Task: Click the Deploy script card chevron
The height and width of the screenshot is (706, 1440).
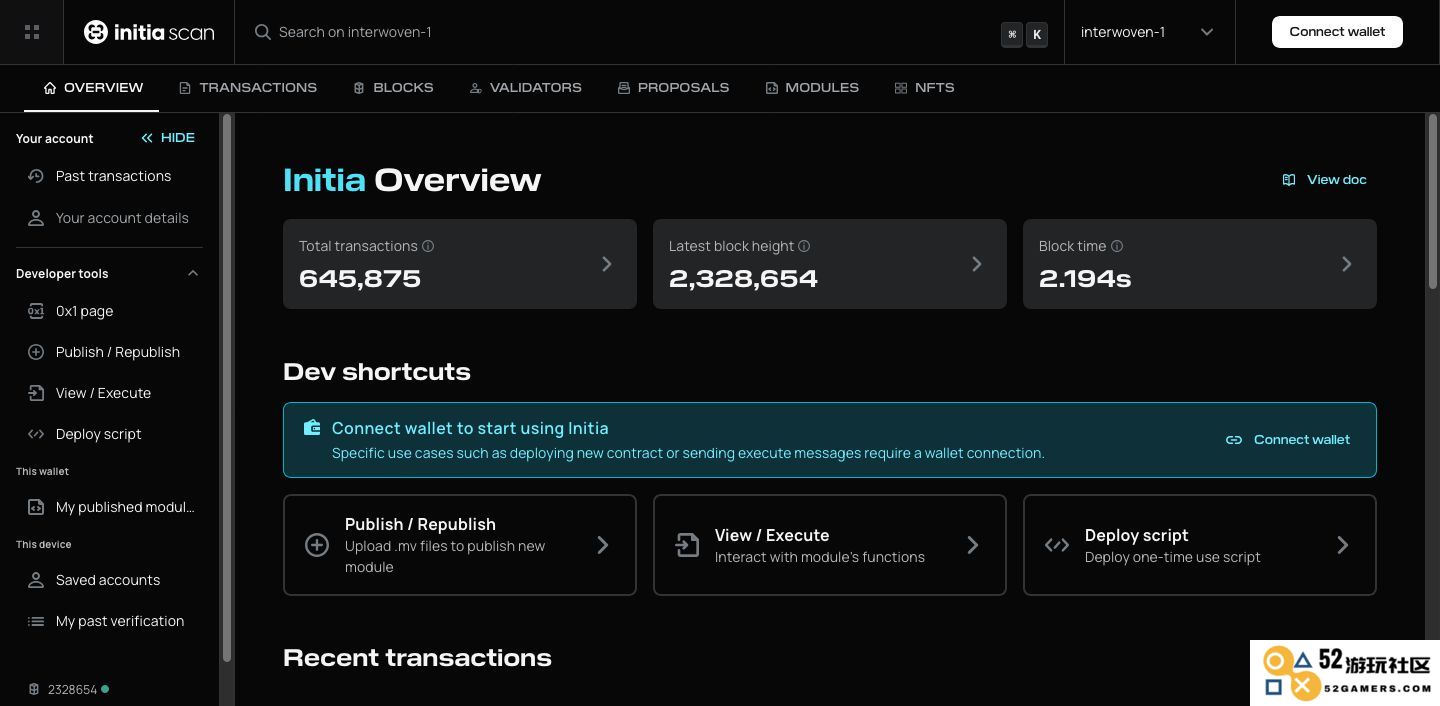Action: [1343, 545]
